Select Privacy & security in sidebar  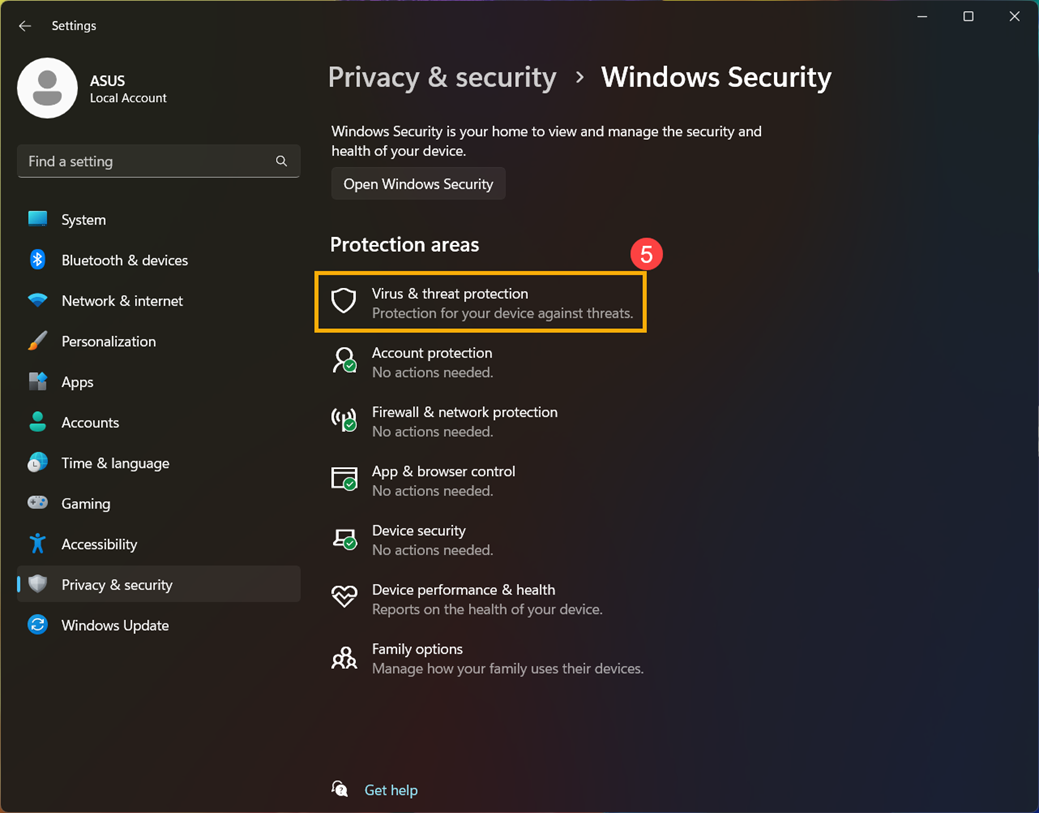click(158, 584)
